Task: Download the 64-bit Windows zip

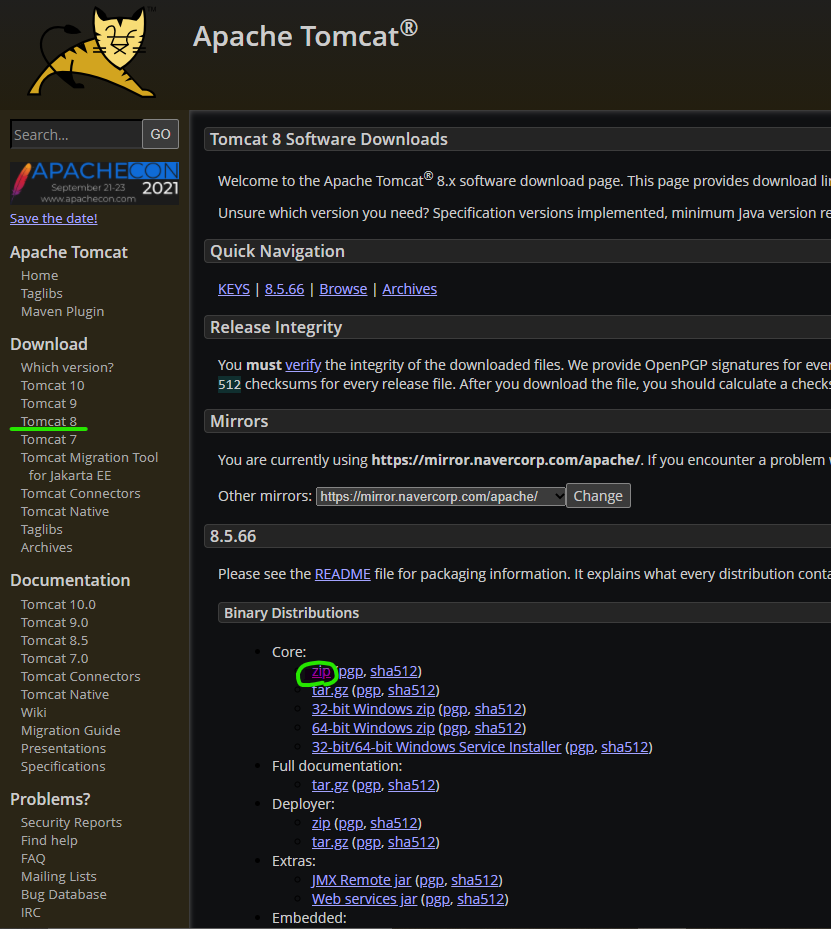Action: [x=373, y=728]
